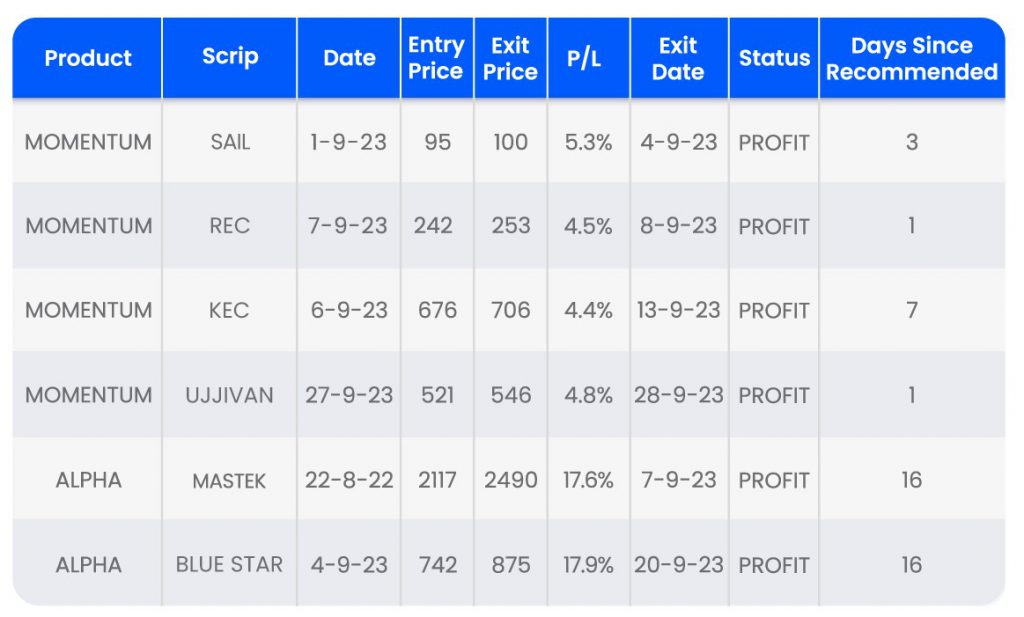Select the 17.9% P/L value
This screenshot has width=1024, height=617.
click(x=588, y=565)
